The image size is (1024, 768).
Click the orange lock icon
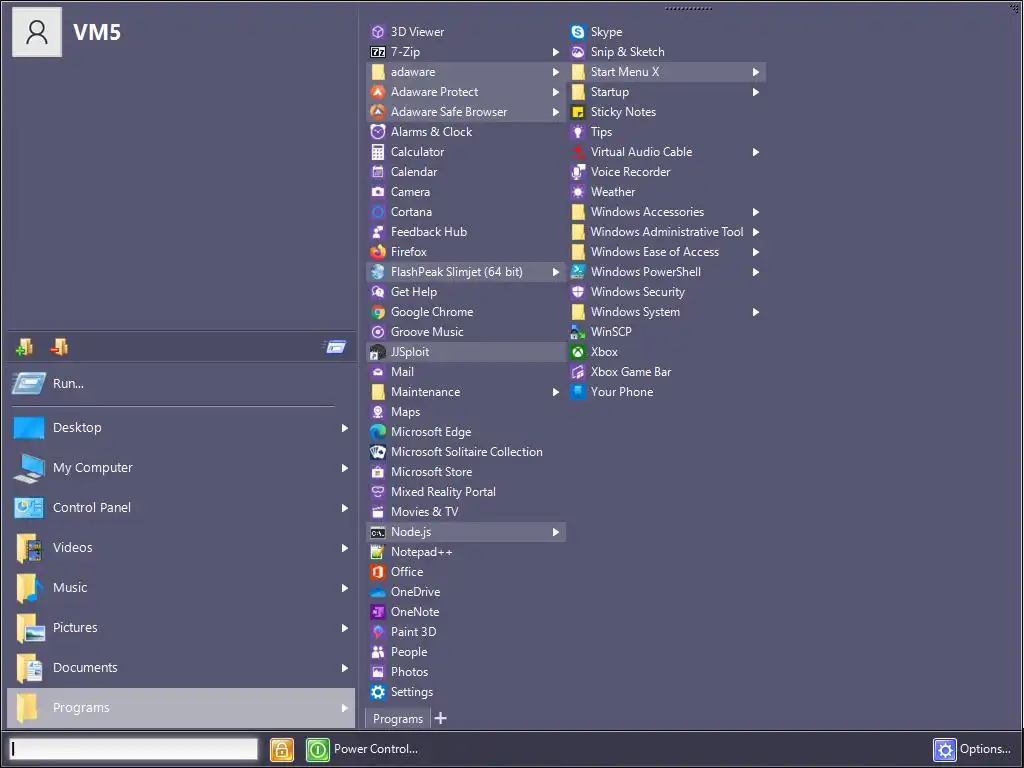click(x=281, y=750)
